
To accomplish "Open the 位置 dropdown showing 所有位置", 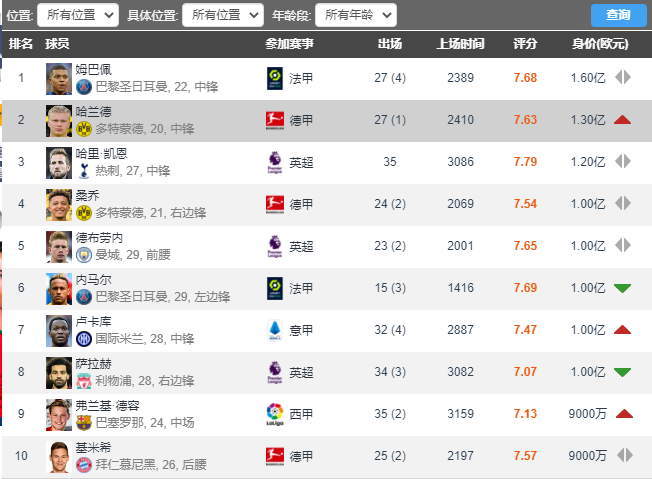I will (78, 15).
